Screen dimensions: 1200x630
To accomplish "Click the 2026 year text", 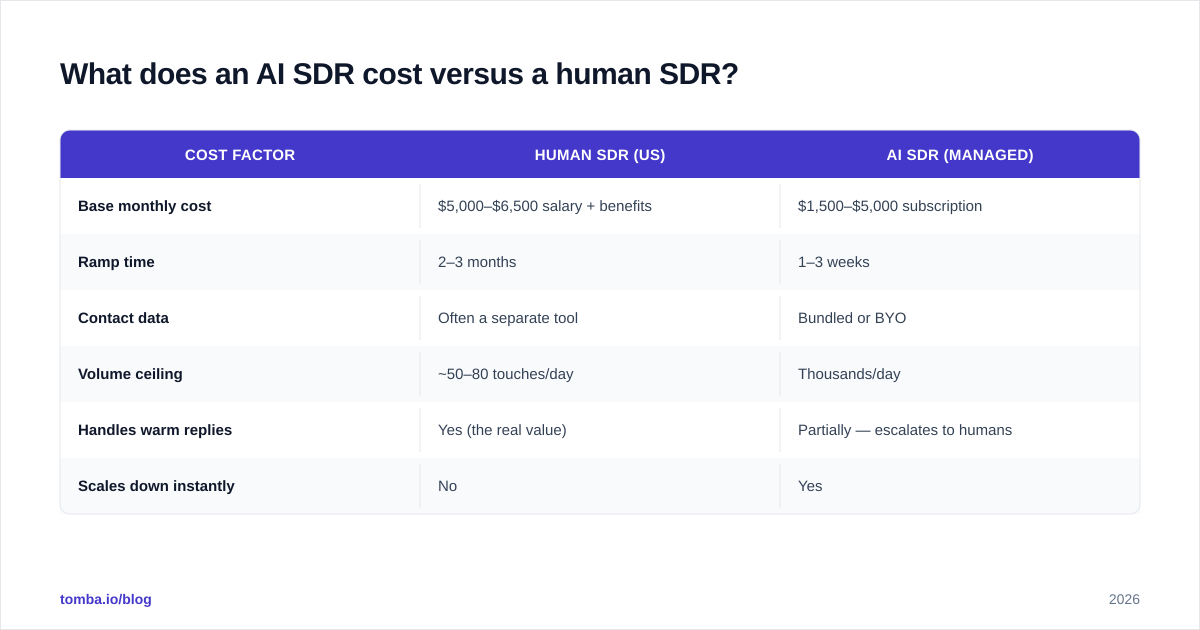I will [1124, 599].
